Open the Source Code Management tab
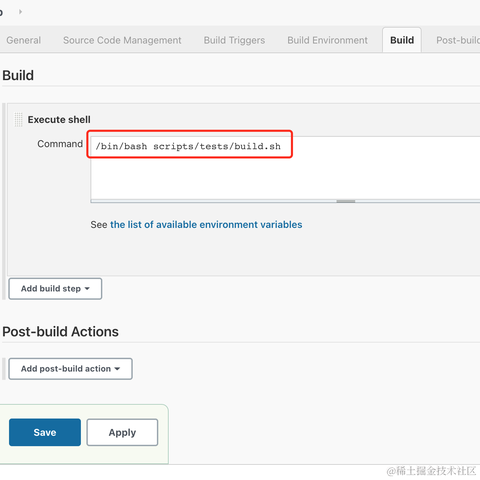The image size is (480, 480). click(x=122, y=40)
